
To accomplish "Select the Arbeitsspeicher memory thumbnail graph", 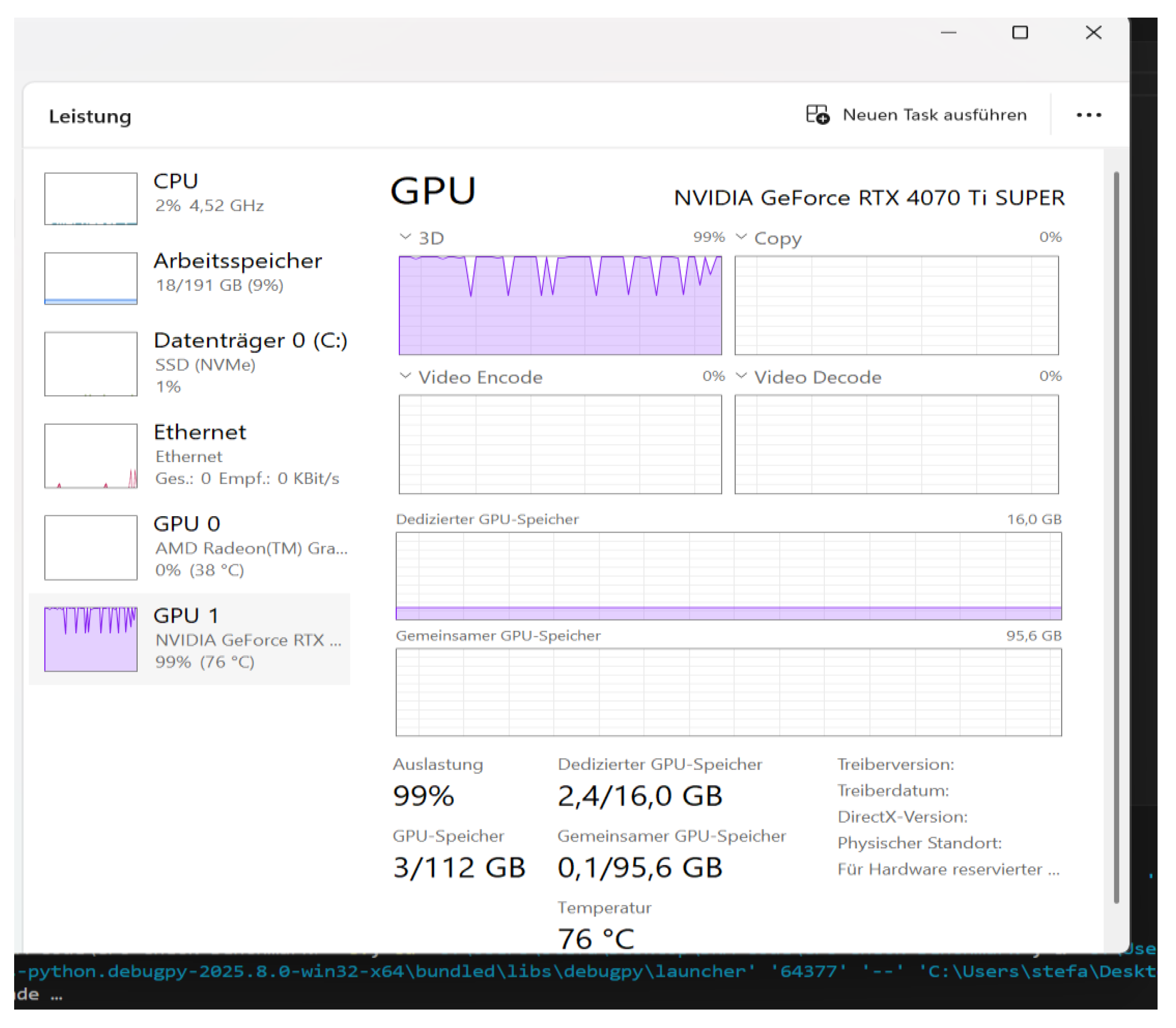I will click(90, 278).
